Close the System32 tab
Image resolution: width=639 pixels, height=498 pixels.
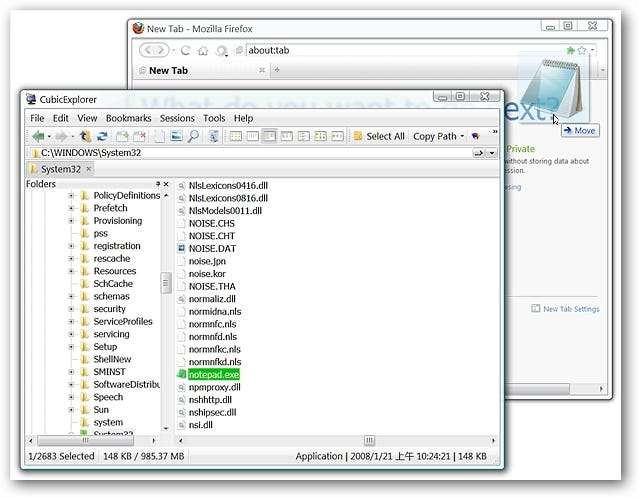point(88,169)
